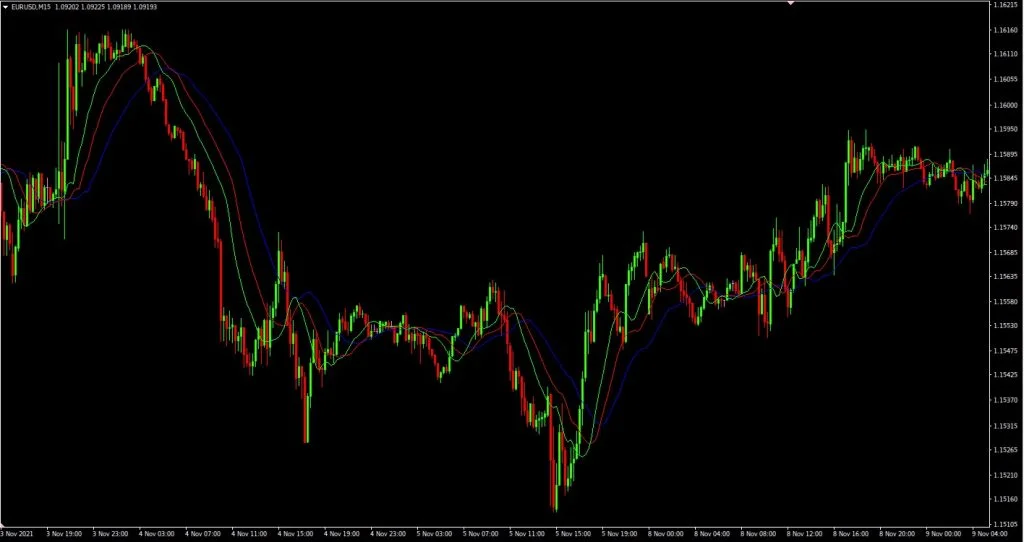The width and height of the screenshot is (1024, 542).
Task: Click time label 4 Nov 07:00
Action: pos(203,534)
